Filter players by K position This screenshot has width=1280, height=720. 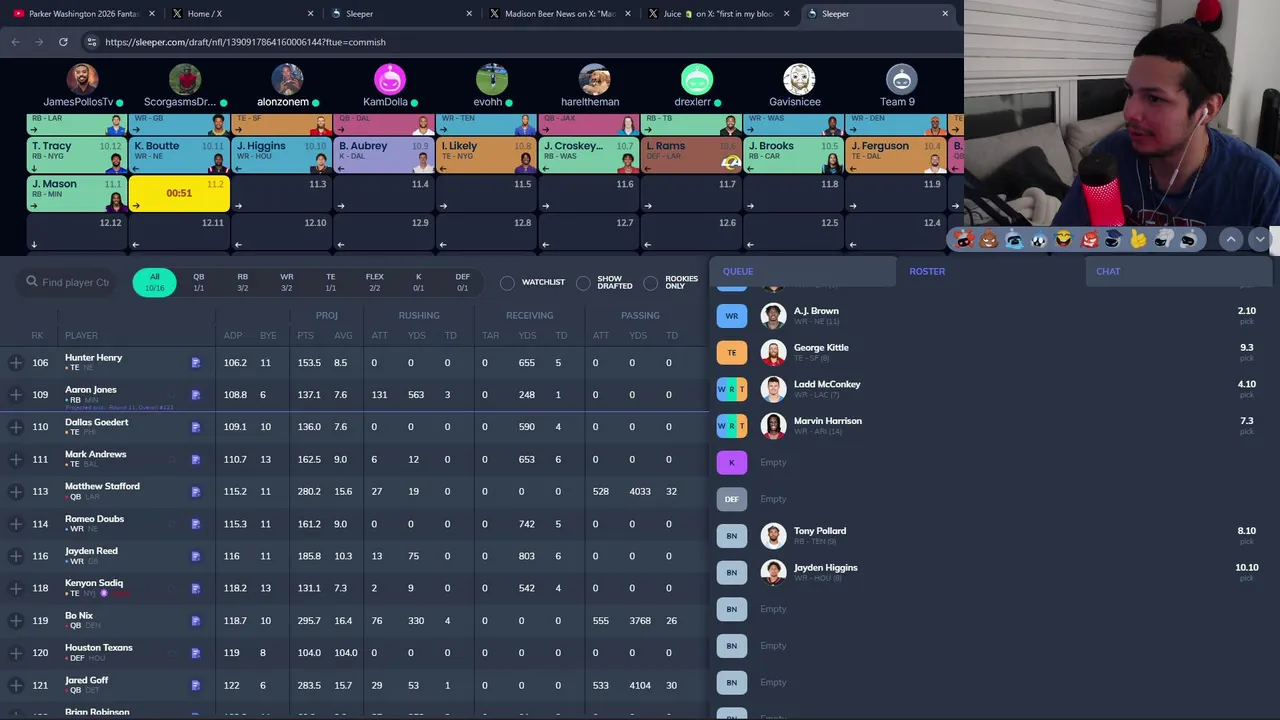click(418, 282)
